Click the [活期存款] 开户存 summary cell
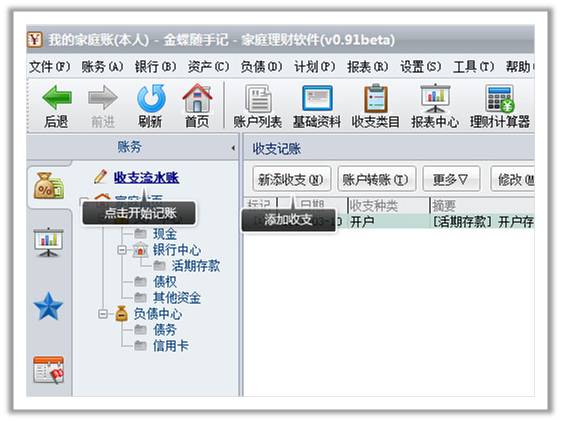The height and width of the screenshot is (421, 561). (482, 221)
